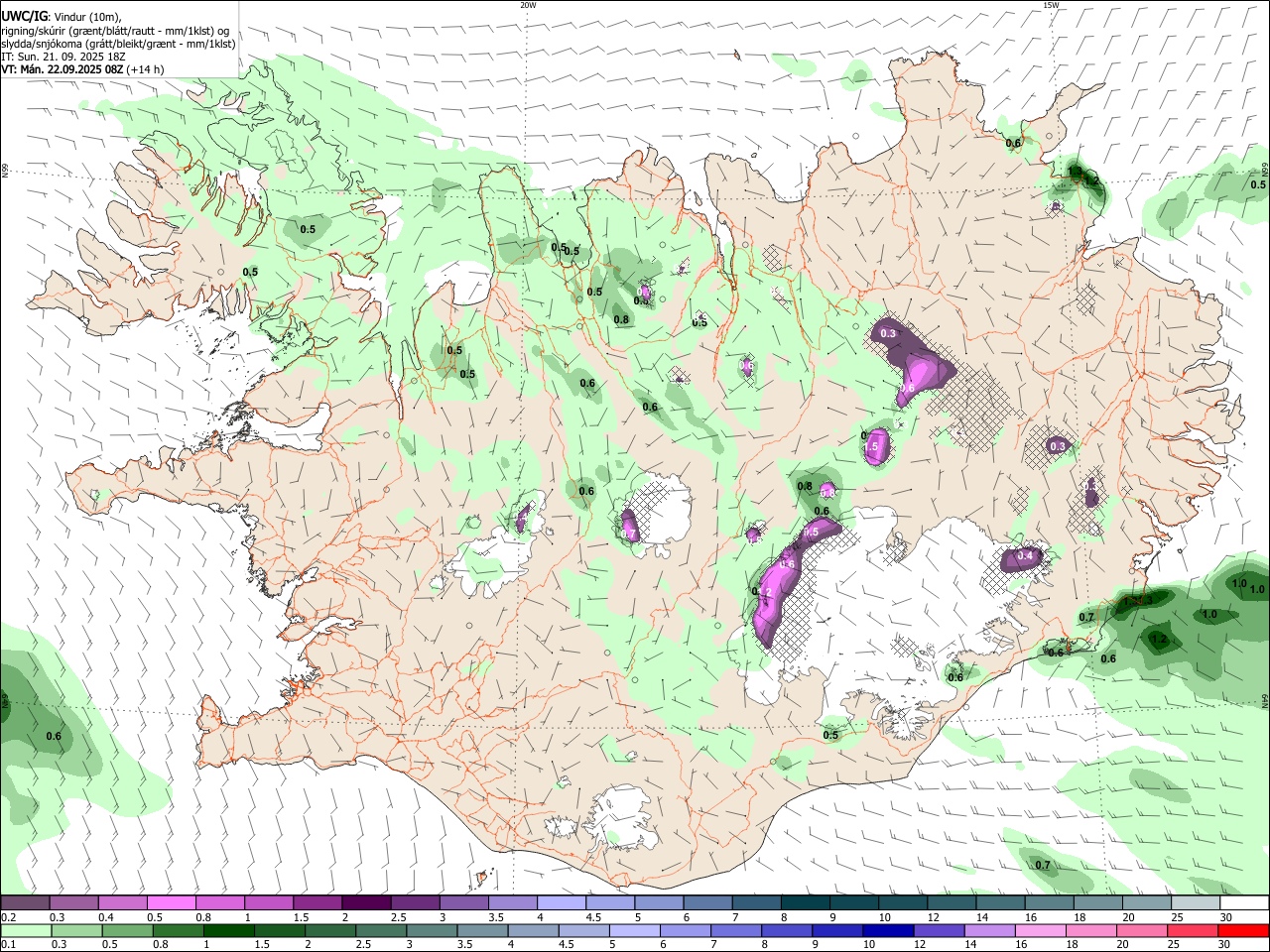Click the darkest green 1 swatch, lower legend row
Screen dimensions: 1270x952
pyautogui.click(x=229, y=931)
